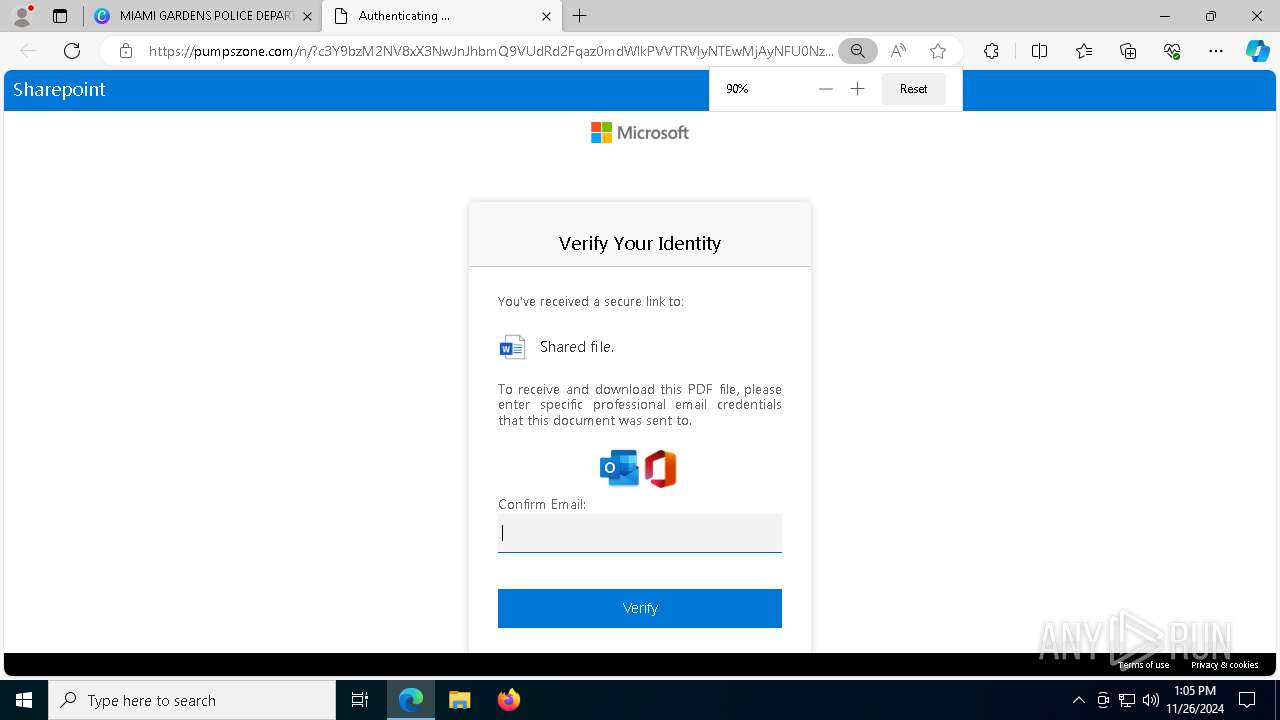Image resolution: width=1280 pixels, height=720 pixels.
Task: Click the Outlook logo icon
Action: coord(619,468)
